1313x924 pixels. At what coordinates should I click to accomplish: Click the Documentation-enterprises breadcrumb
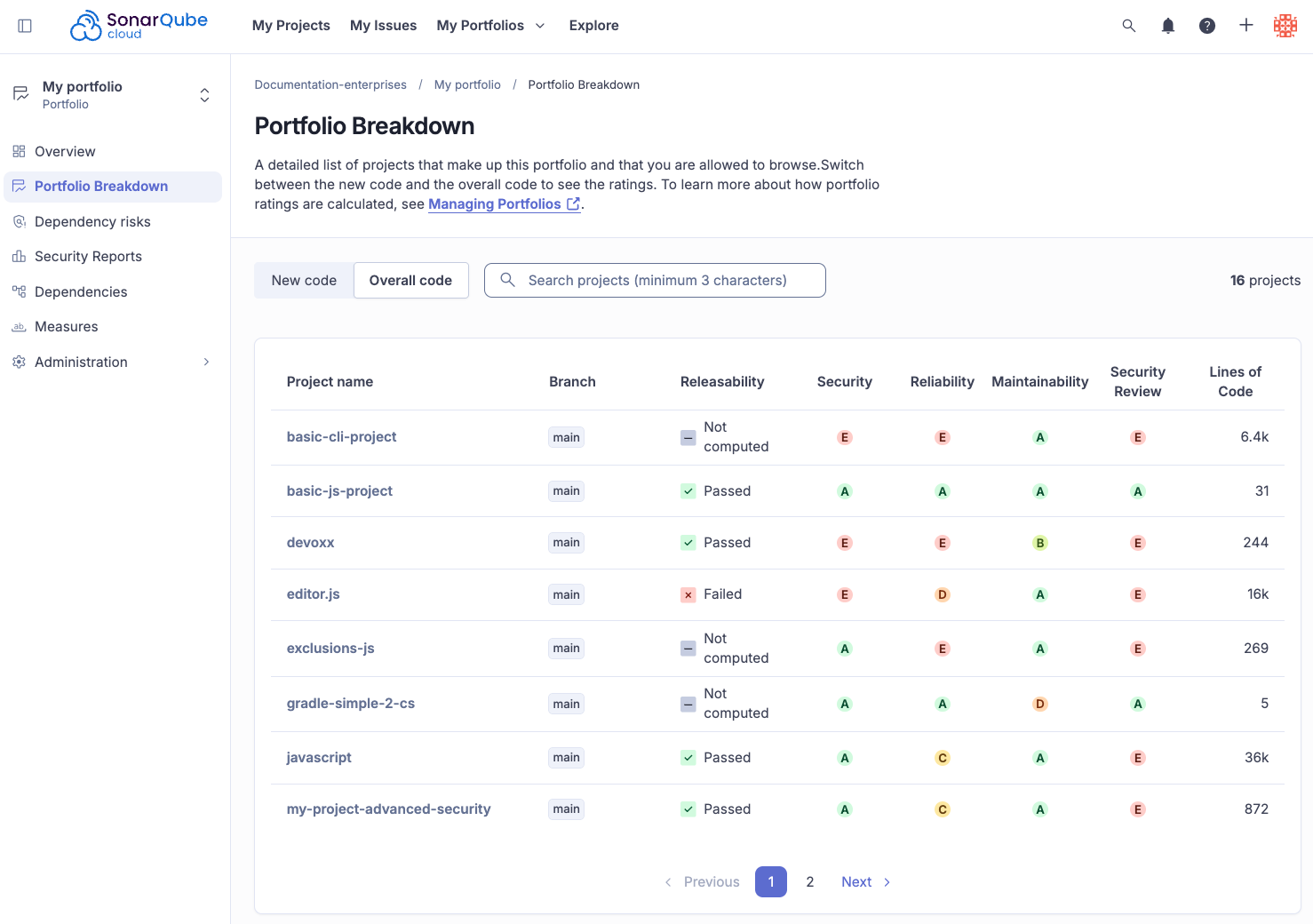click(x=330, y=85)
